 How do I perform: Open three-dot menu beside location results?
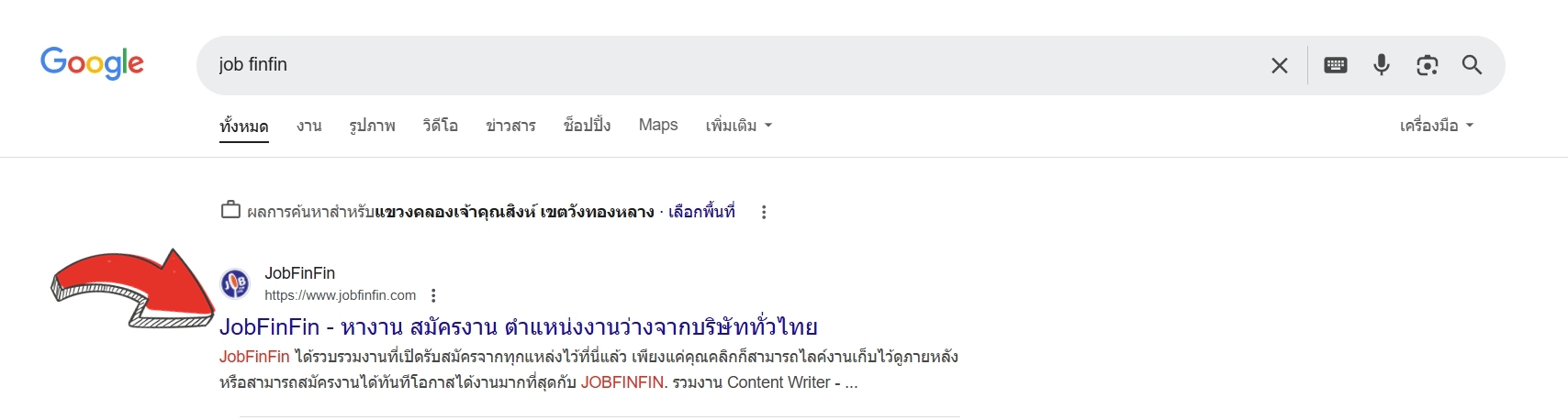763,213
